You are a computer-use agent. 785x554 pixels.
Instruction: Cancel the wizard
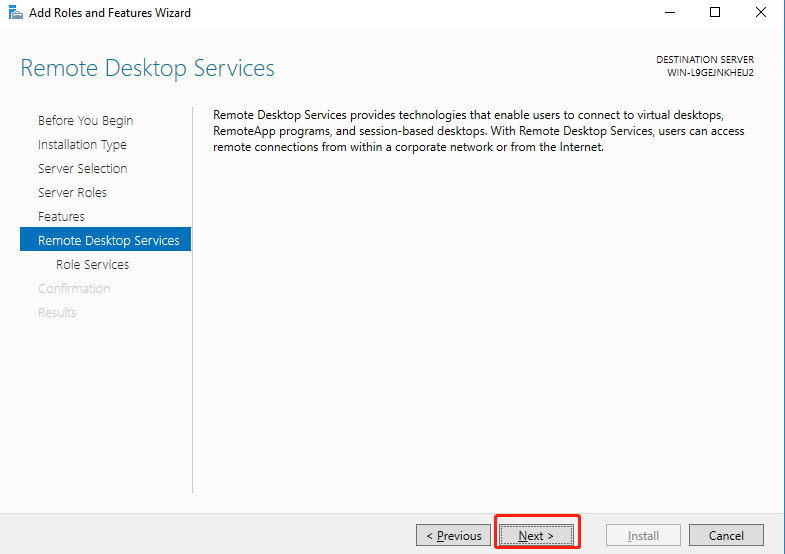726,536
